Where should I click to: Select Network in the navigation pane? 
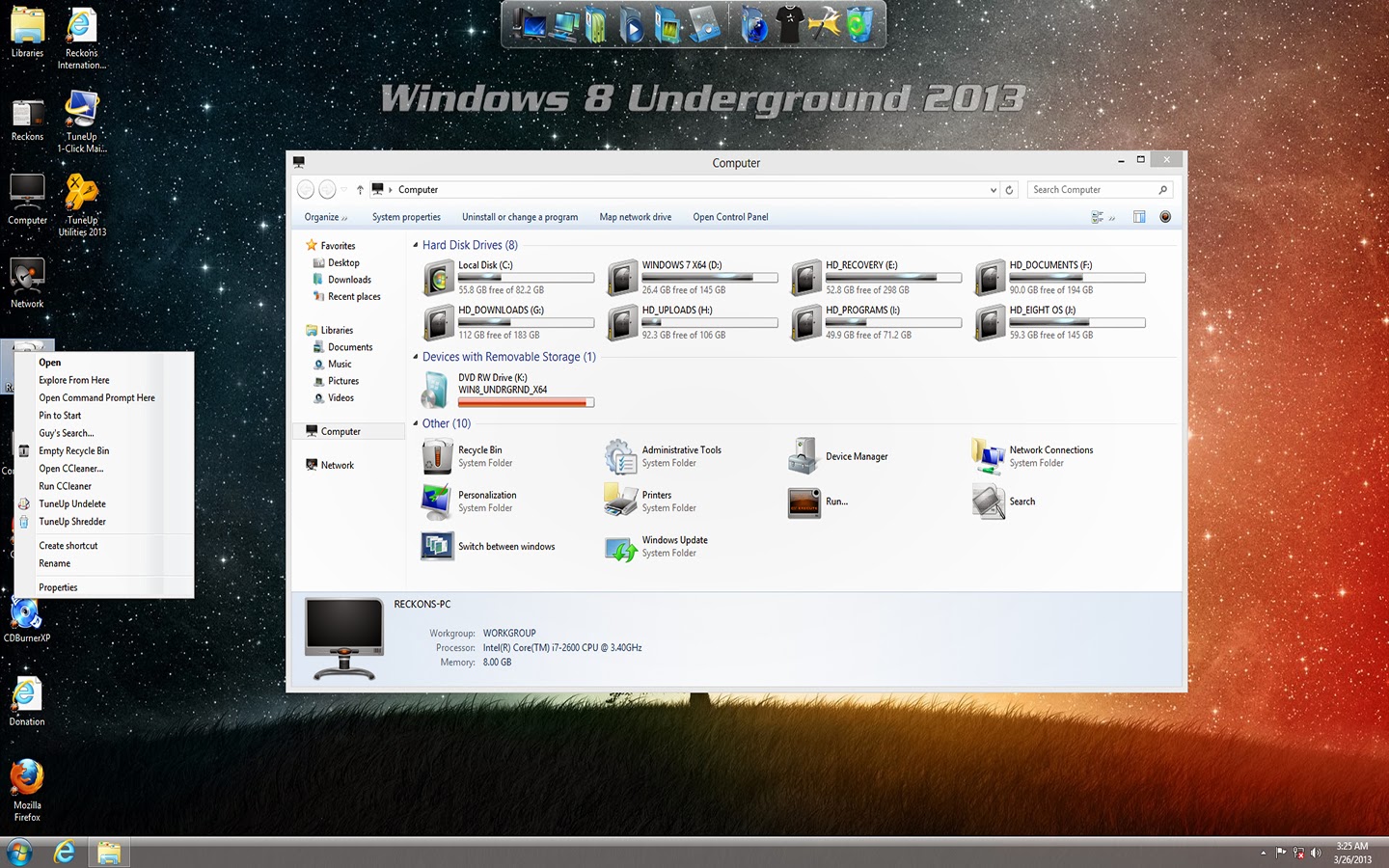click(338, 465)
